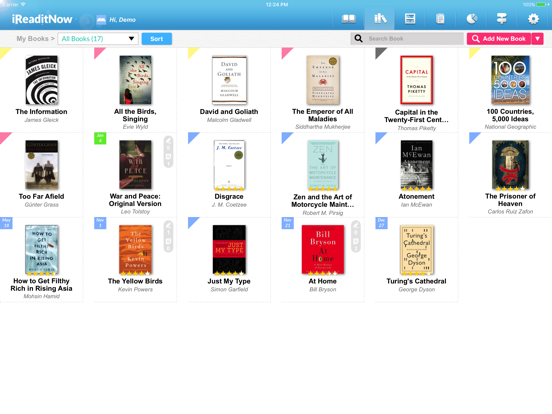Open the notes list page icon
This screenshot has height=414, width=552.
[440, 19]
